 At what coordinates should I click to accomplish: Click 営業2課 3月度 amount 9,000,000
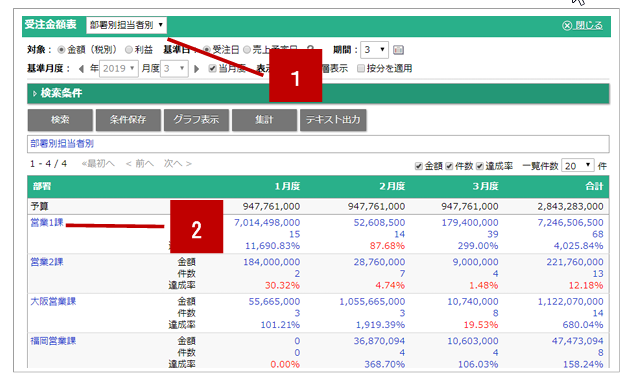pyautogui.click(x=476, y=262)
